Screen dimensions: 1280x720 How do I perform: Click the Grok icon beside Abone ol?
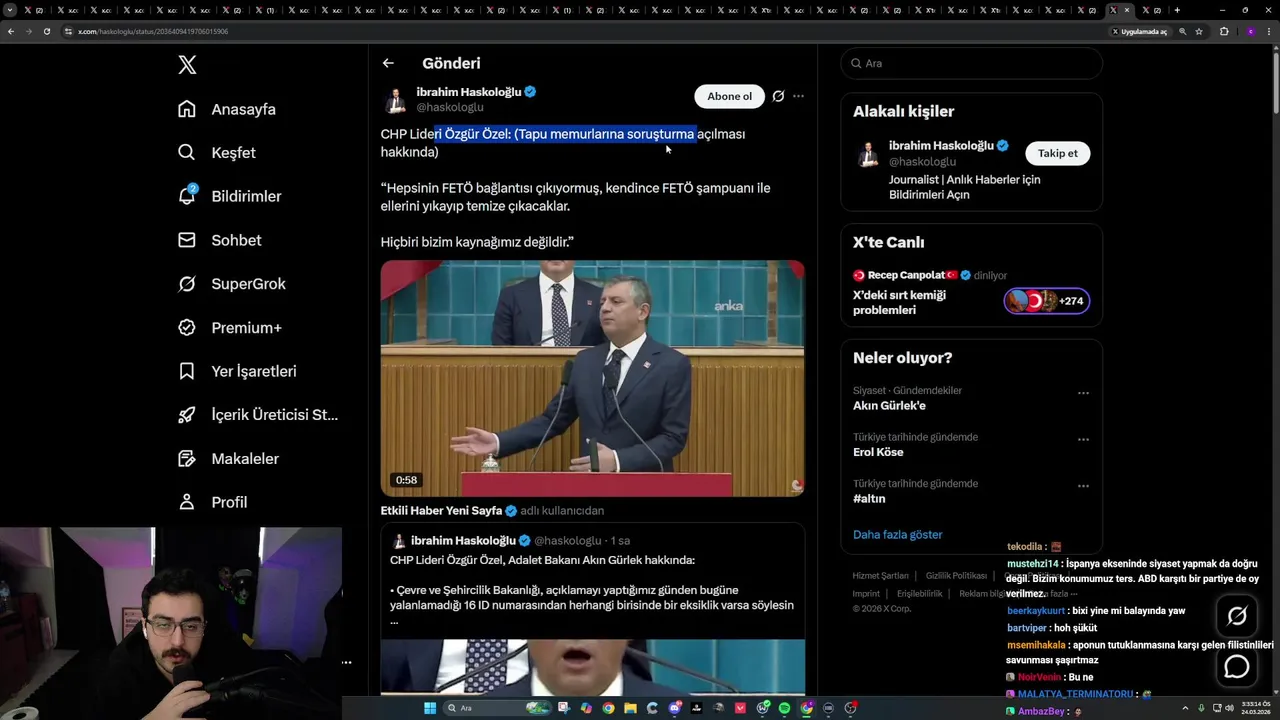click(x=778, y=96)
